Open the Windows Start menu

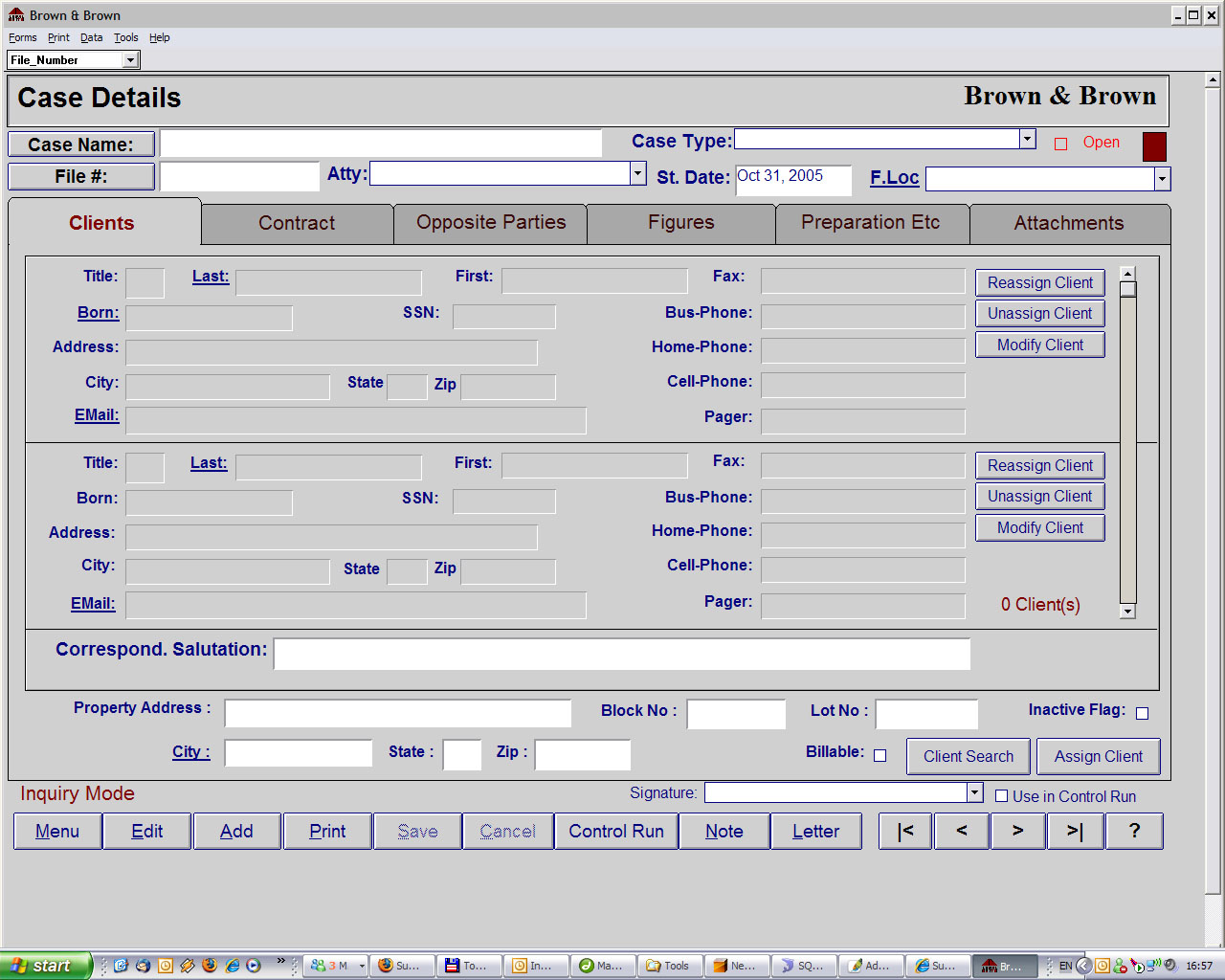(x=45, y=966)
